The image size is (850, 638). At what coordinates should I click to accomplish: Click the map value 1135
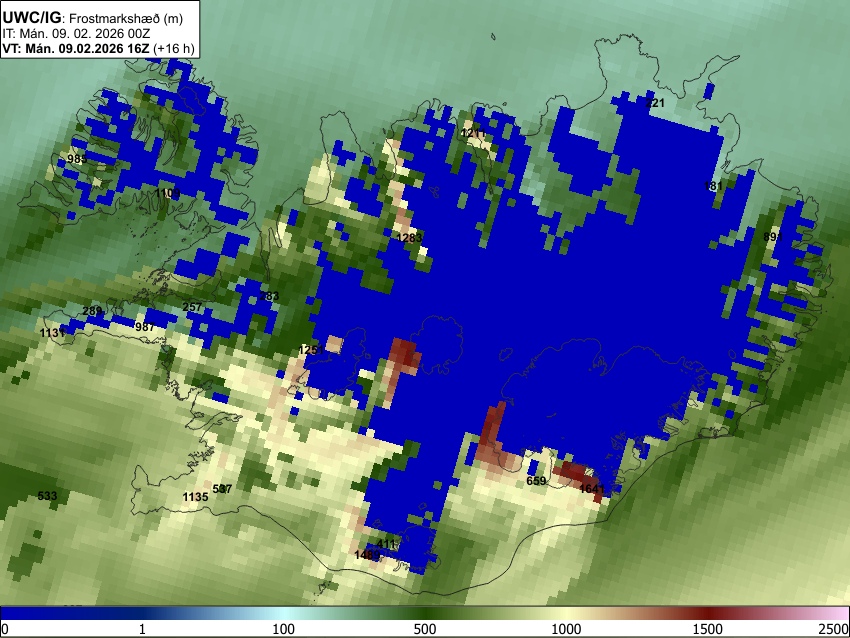(x=195, y=497)
